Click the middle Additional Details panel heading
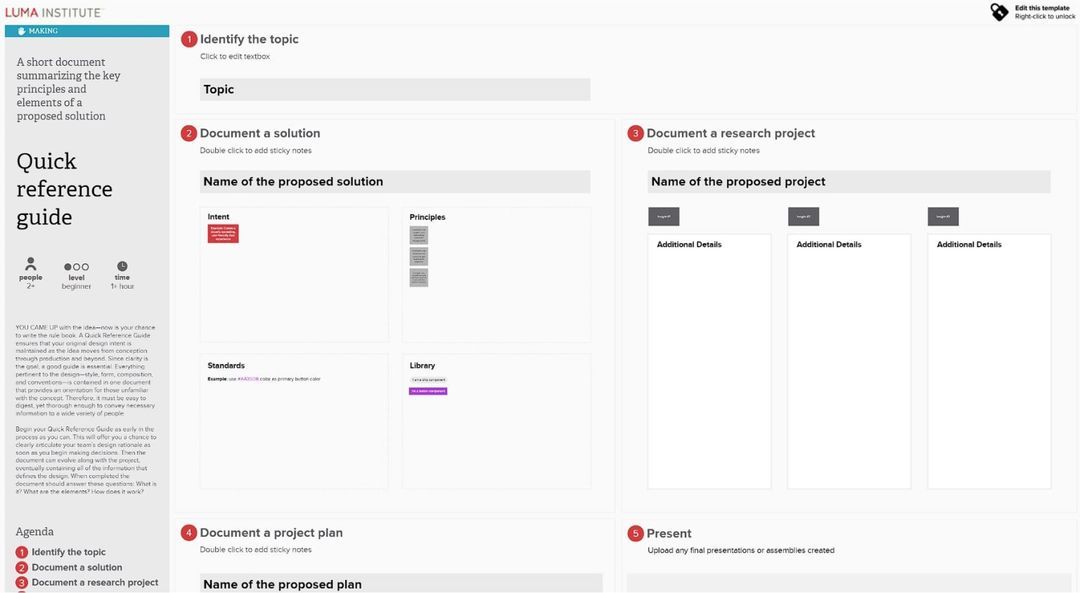Viewport: 1080px width, 593px height. (829, 245)
